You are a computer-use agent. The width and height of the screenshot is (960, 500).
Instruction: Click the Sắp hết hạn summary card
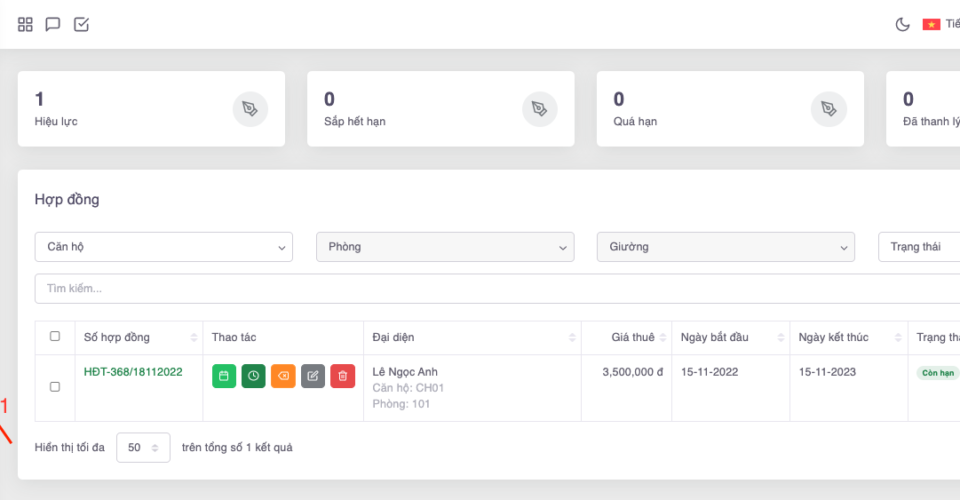[440, 109]
